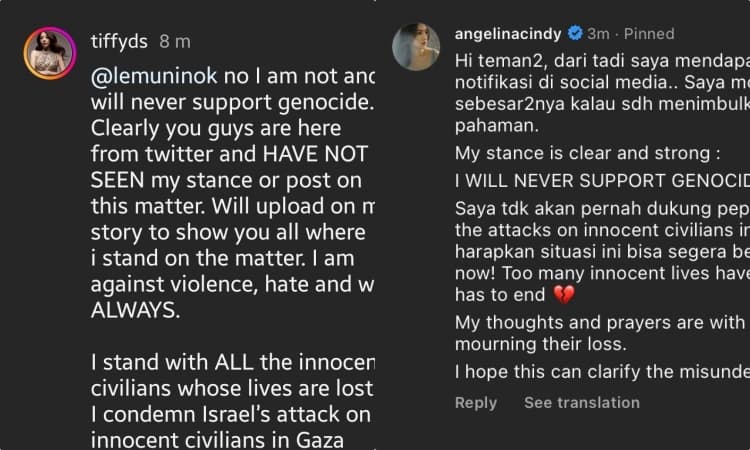Click the "I condemn Israel's attack" line

(230, 412)
